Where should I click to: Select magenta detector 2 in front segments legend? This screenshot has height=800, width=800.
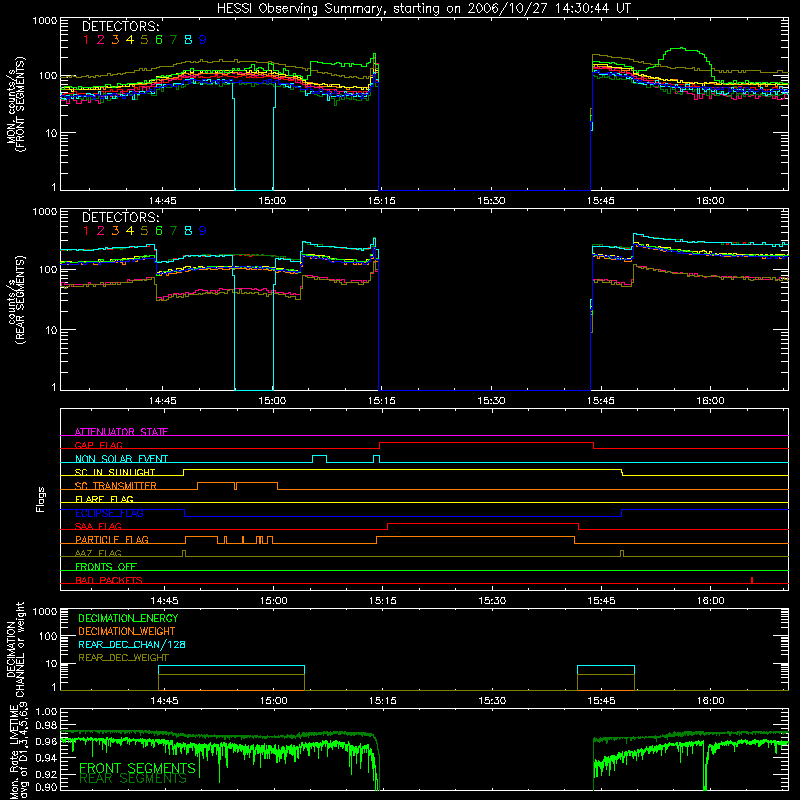[100, 40]
